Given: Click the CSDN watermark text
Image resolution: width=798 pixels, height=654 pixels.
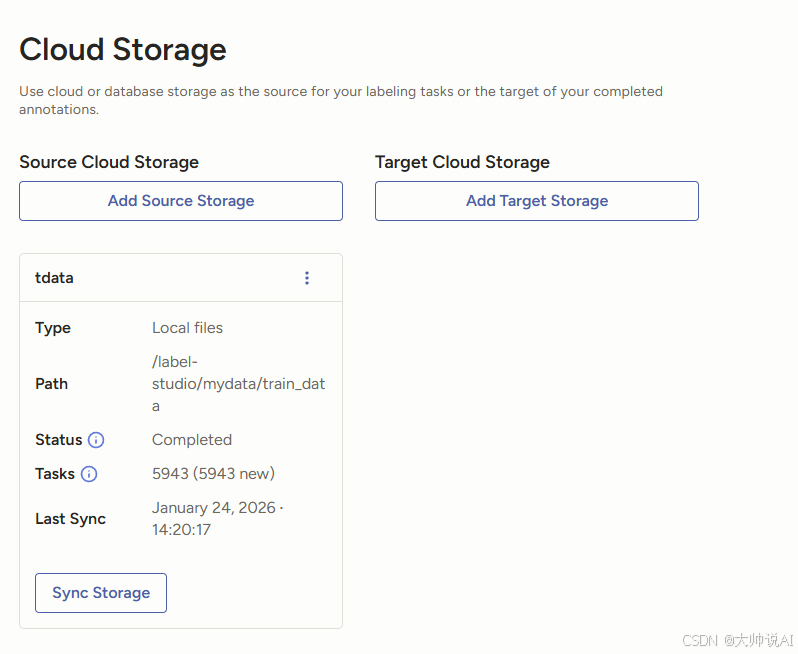Looking at the screenshot, I should click(x=737, y=640).
